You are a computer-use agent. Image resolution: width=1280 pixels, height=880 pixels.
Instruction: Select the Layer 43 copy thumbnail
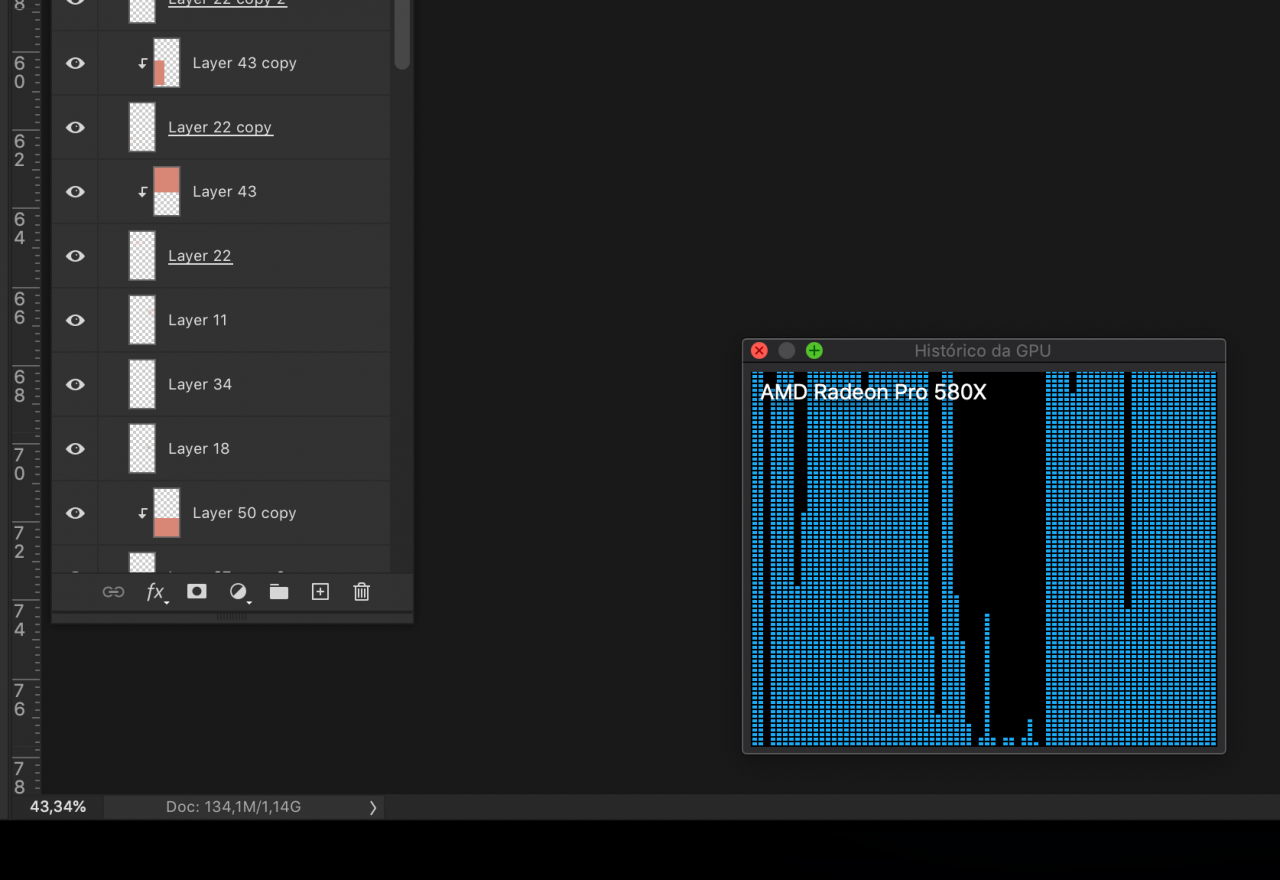[166, 63]
